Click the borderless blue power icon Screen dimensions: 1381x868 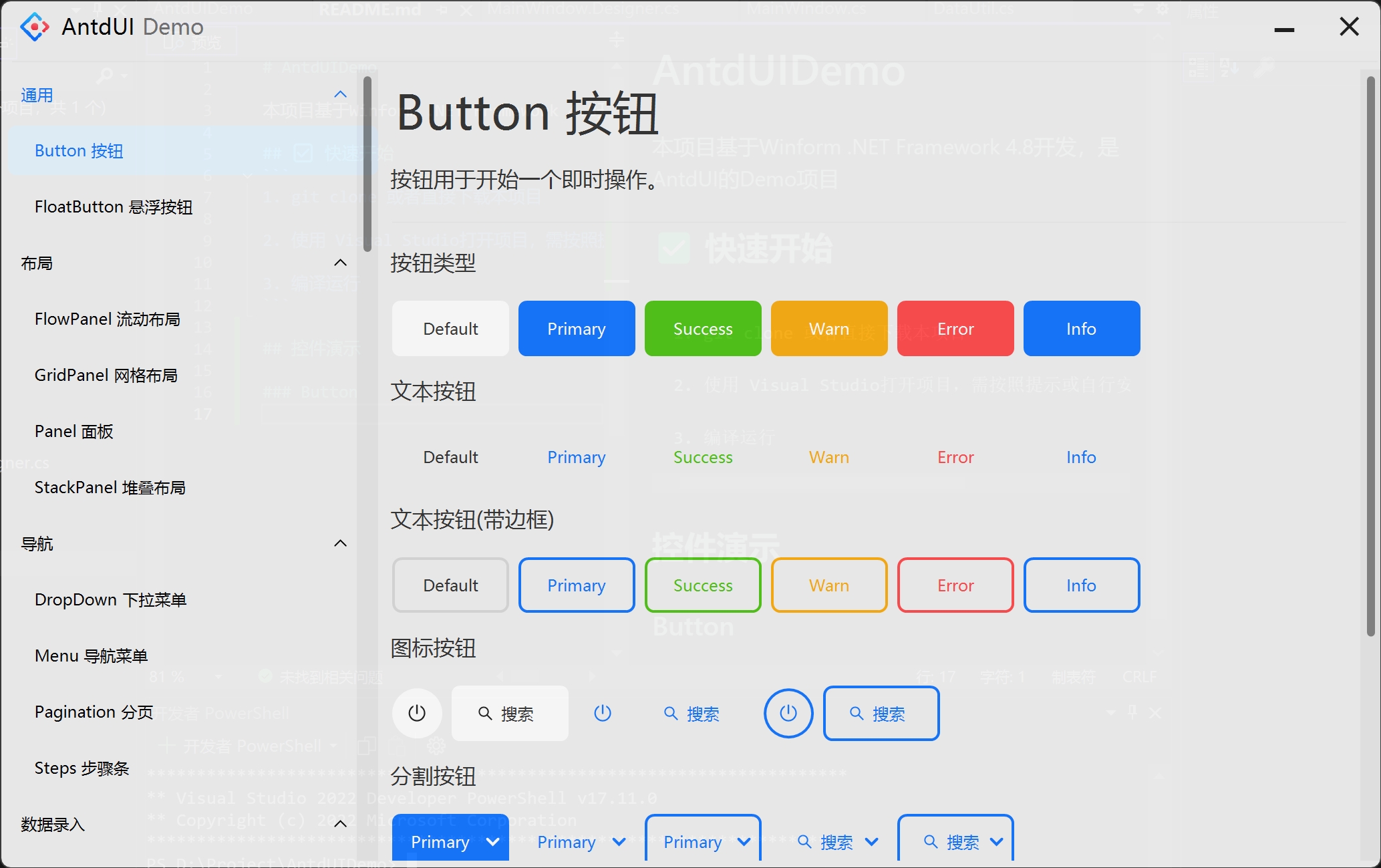click(x=603, y=713)
